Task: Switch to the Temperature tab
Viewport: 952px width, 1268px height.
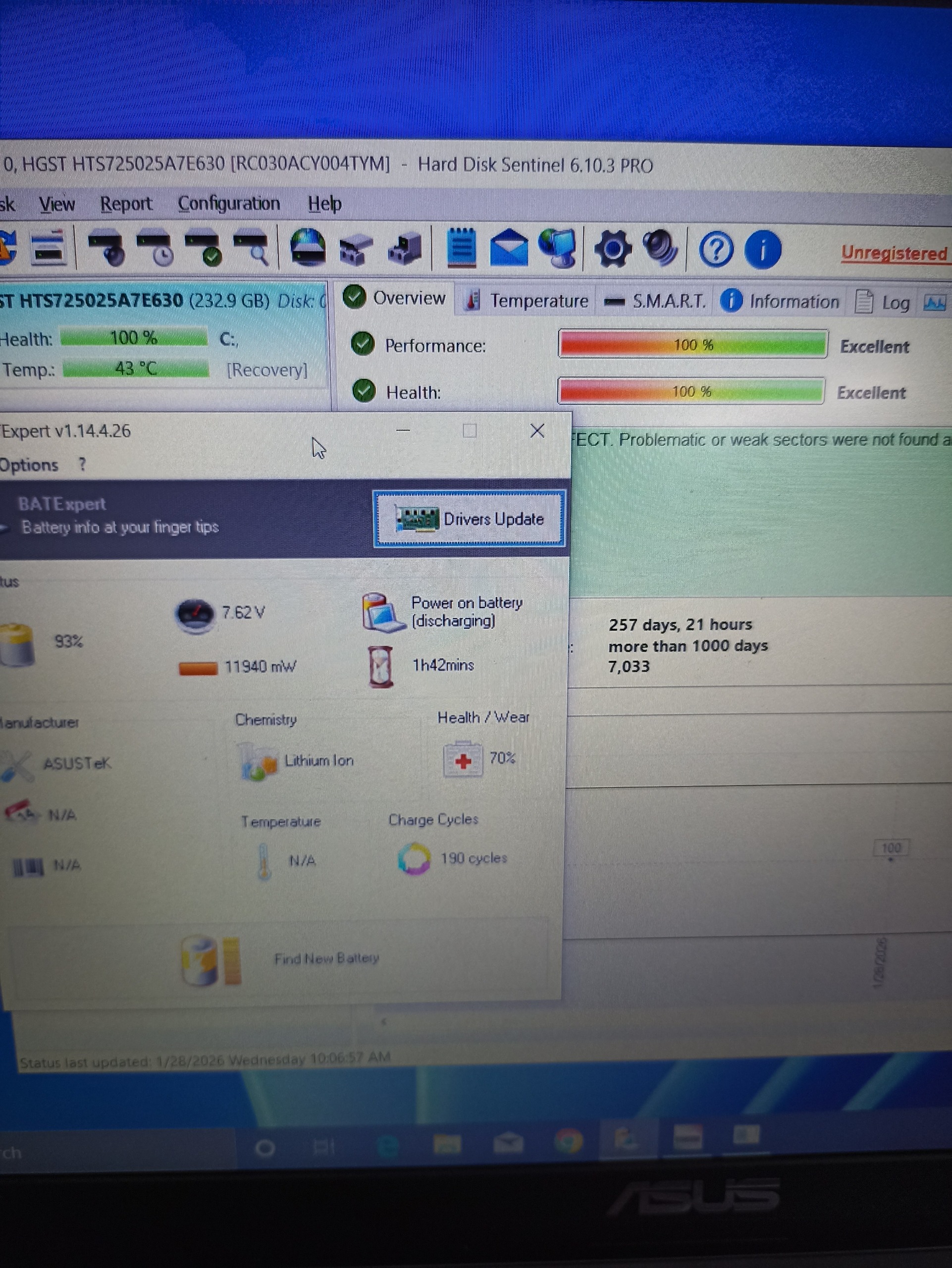Action: pos(528,300)
